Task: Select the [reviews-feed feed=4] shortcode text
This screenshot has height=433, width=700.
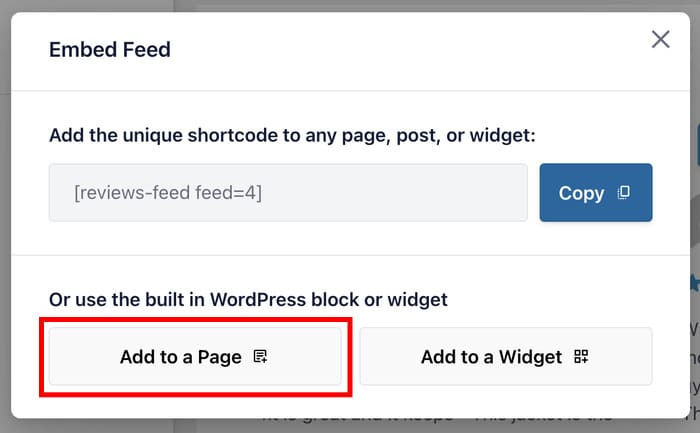Action: [x=168, y=193]
